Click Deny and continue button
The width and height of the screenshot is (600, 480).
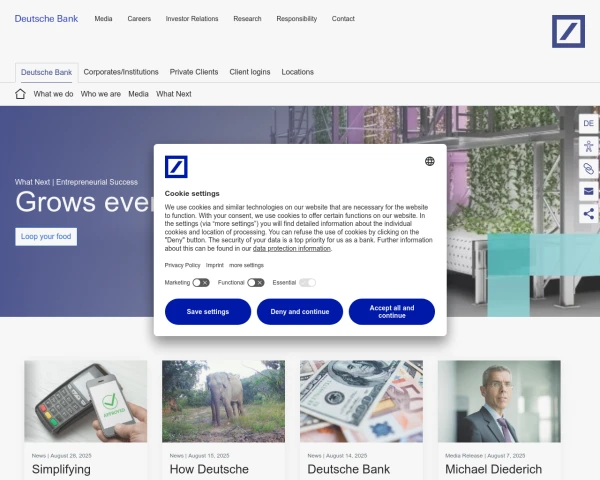[300, 312]
